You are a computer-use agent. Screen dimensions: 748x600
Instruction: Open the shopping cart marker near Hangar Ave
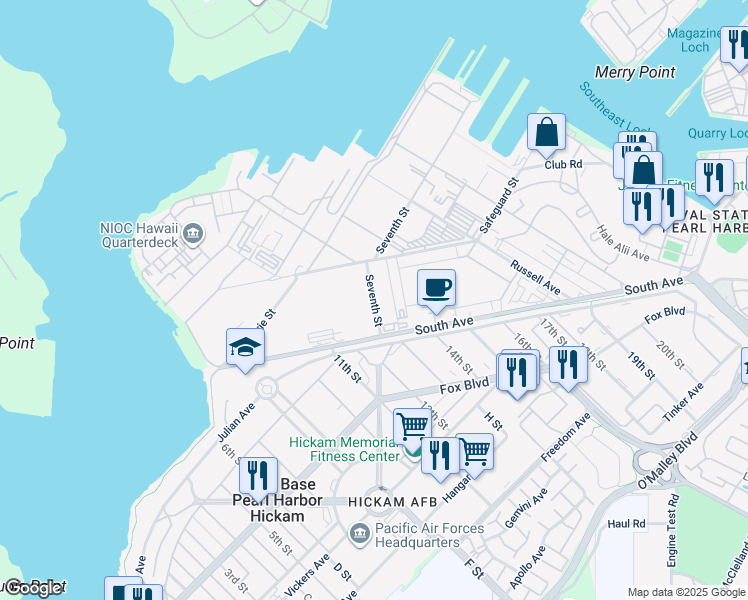[x=474, y=453]
